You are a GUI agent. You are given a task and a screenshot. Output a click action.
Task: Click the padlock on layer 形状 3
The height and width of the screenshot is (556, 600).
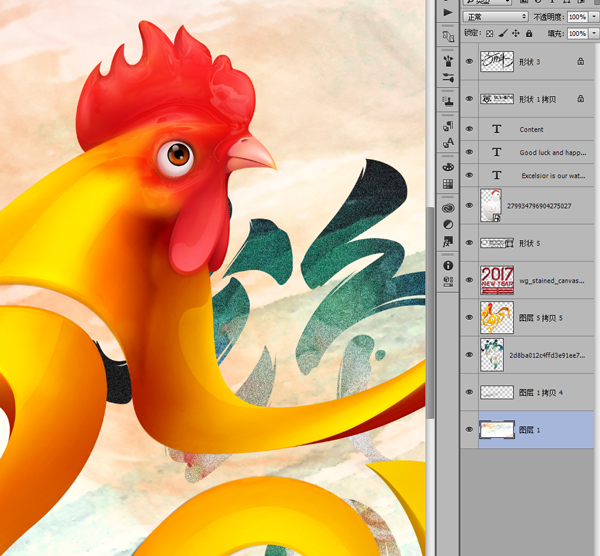click(x=580, y=61)
